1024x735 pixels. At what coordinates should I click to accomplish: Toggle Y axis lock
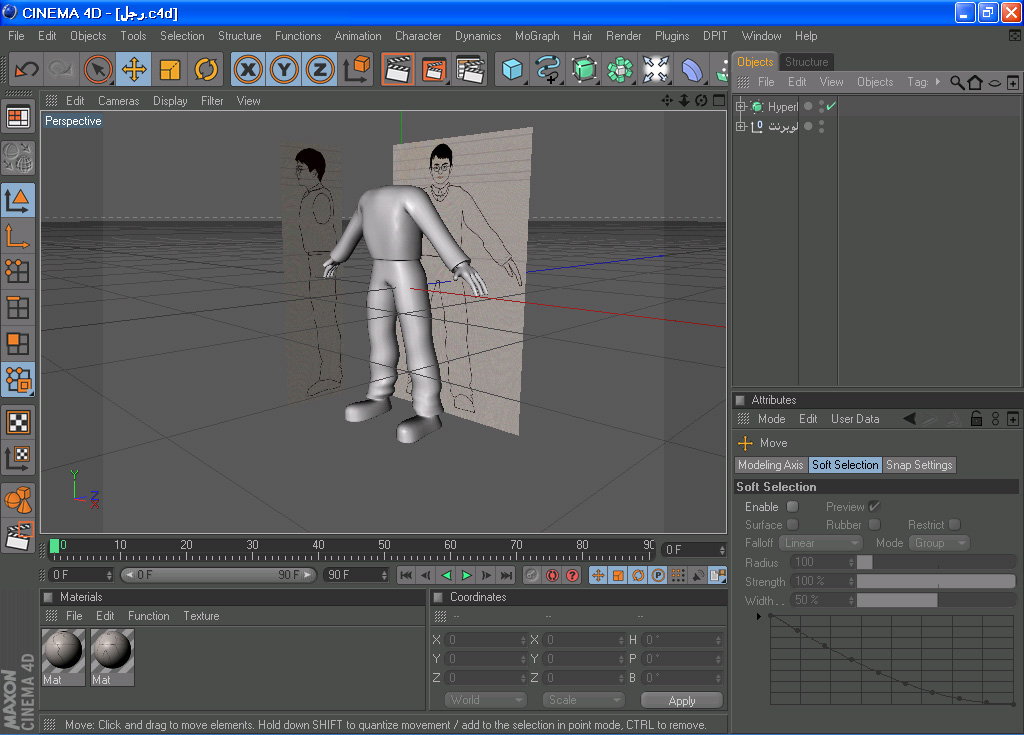click(x=284, y=69)
